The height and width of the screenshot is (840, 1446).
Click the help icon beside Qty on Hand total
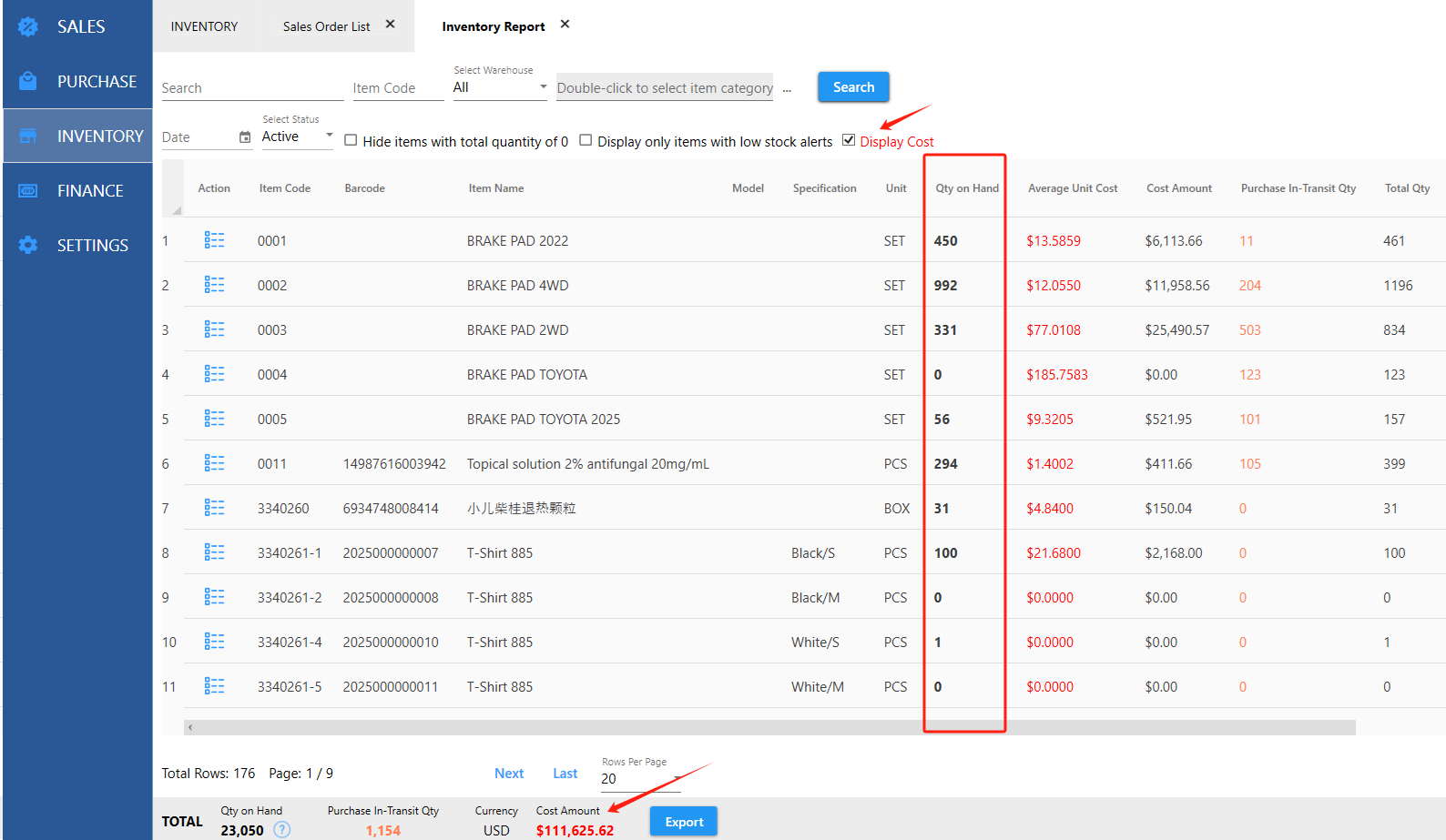282,829
